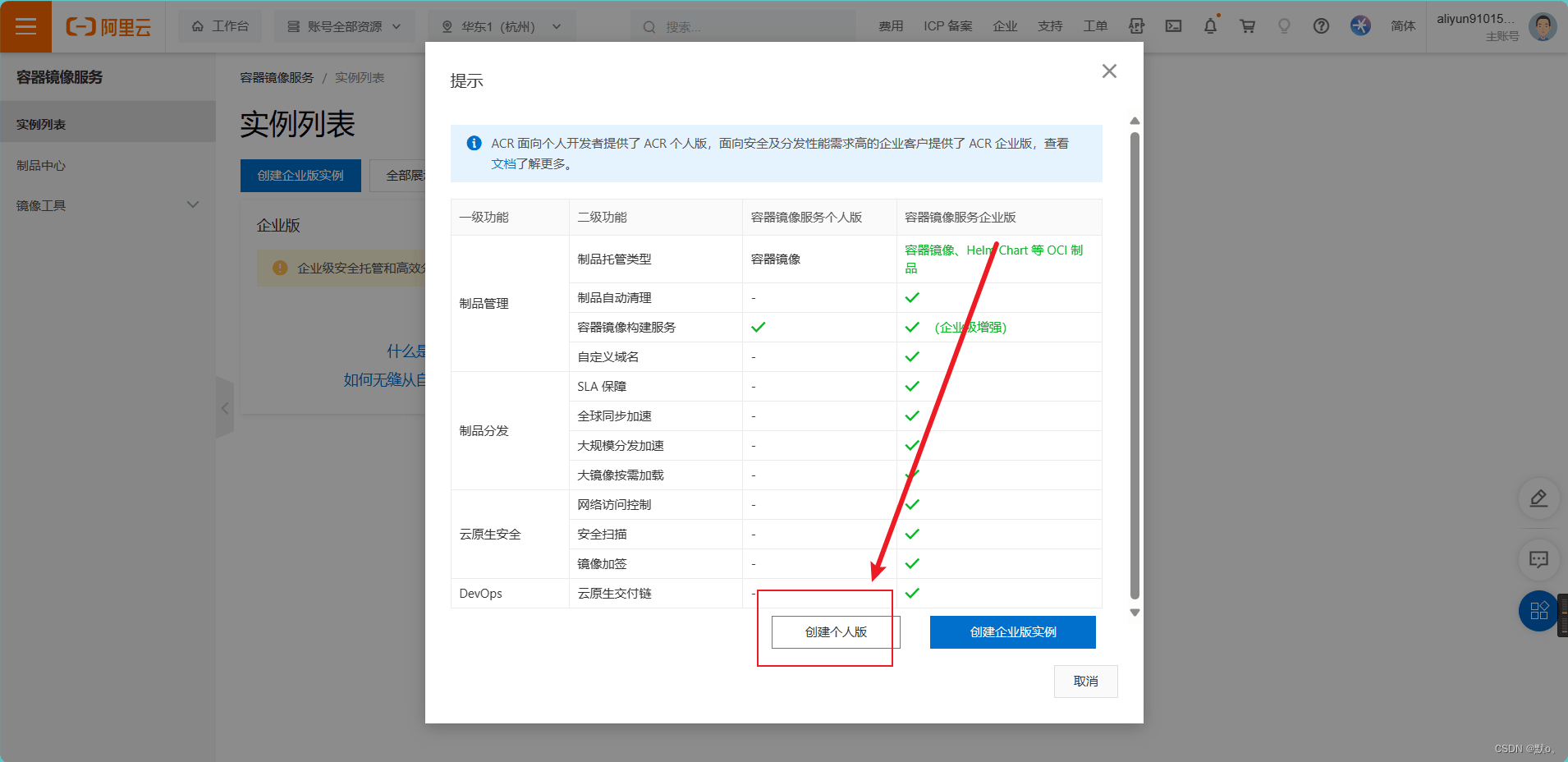This screenshot has height=762, width=1568.
Task: Click the top search input field
Action: [x=743, y=27]
